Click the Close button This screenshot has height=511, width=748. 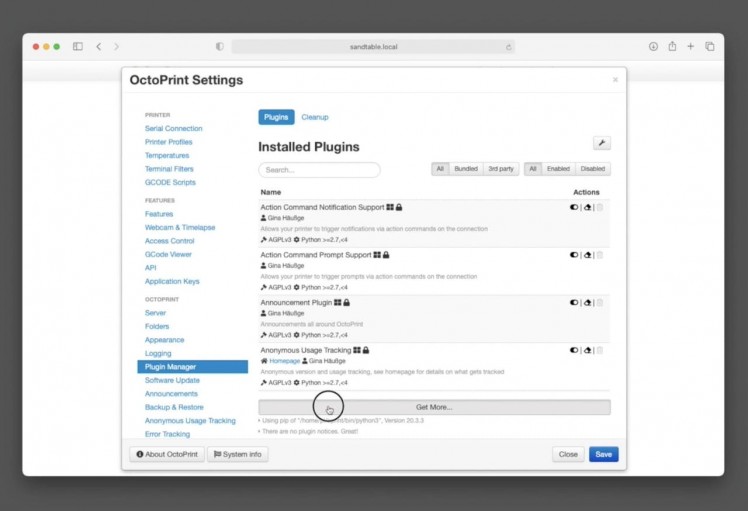(x=568, y=454)
